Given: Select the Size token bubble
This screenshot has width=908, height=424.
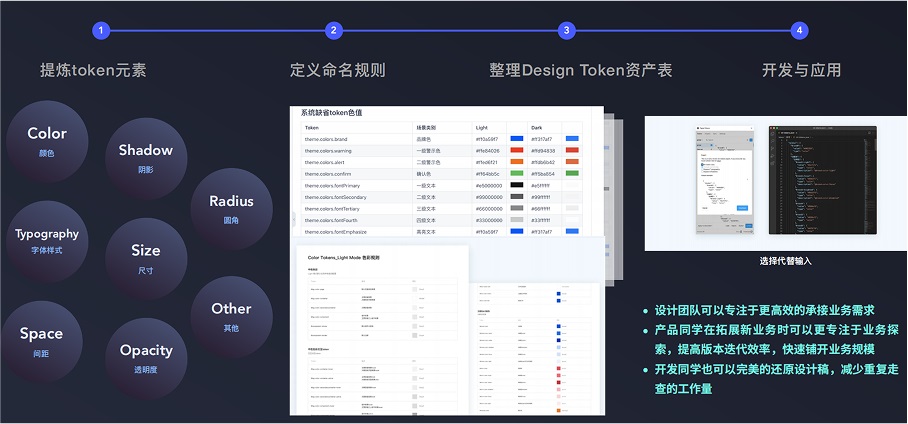Looking at the screenshot, I should click(x=145, y=258).
